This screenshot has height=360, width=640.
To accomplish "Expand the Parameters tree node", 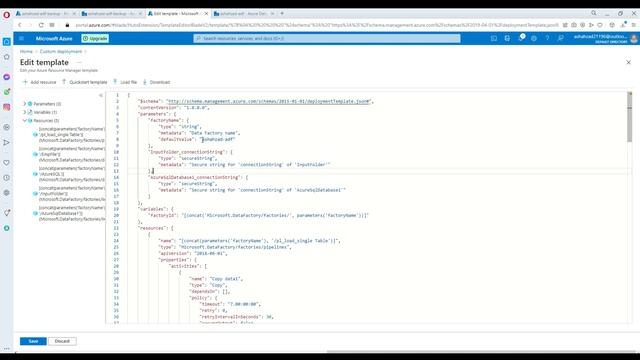I will [x=24, y=104].
